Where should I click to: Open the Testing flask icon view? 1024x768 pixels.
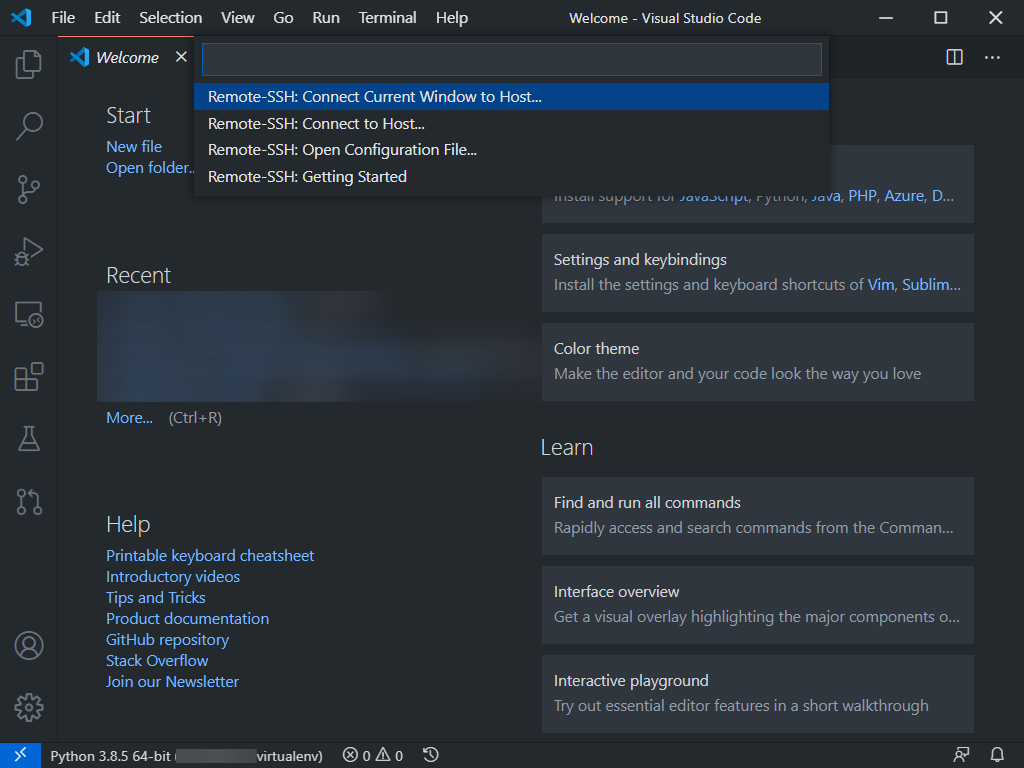29,439
